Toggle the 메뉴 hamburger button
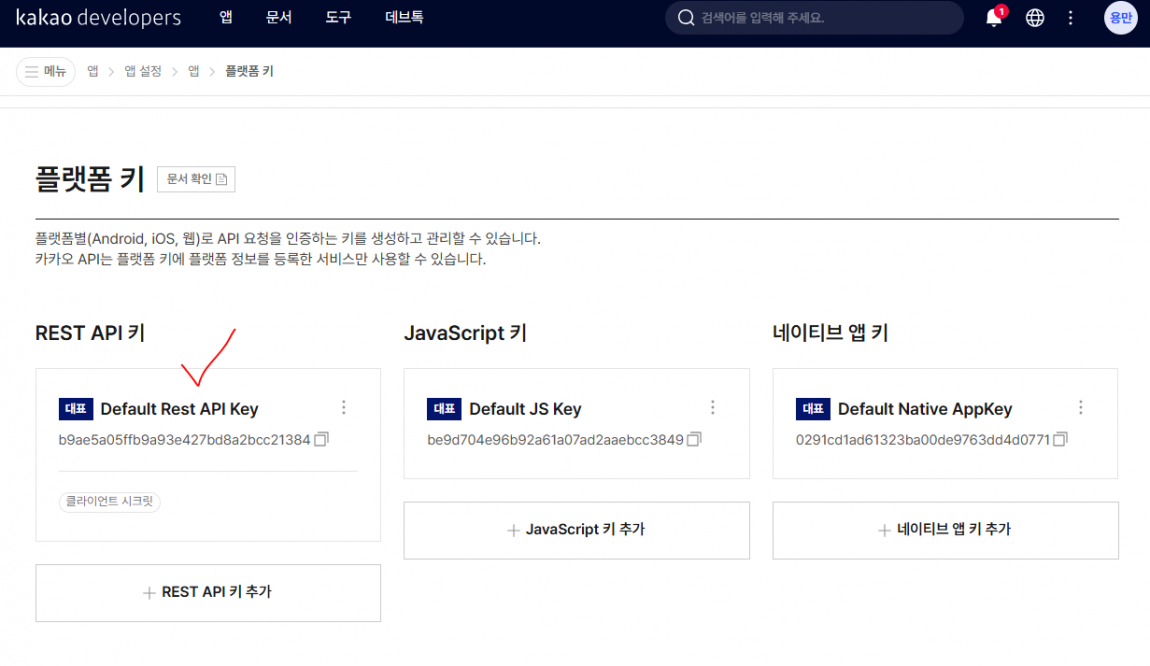Image resolution: width=1150 pixels, height=666 pixels. pos(45,71)
